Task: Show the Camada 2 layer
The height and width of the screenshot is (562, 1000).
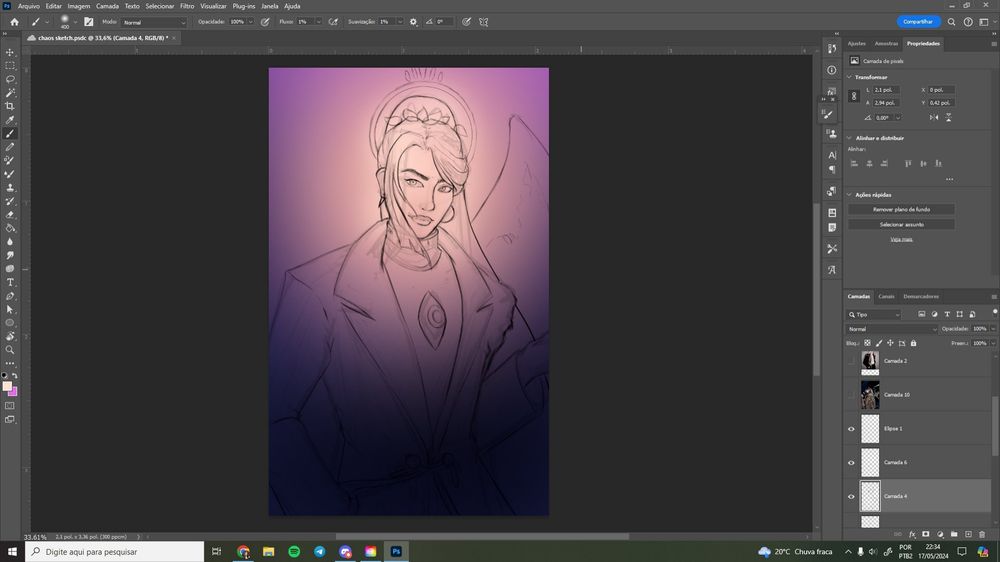Action: [x=851, y=361]
